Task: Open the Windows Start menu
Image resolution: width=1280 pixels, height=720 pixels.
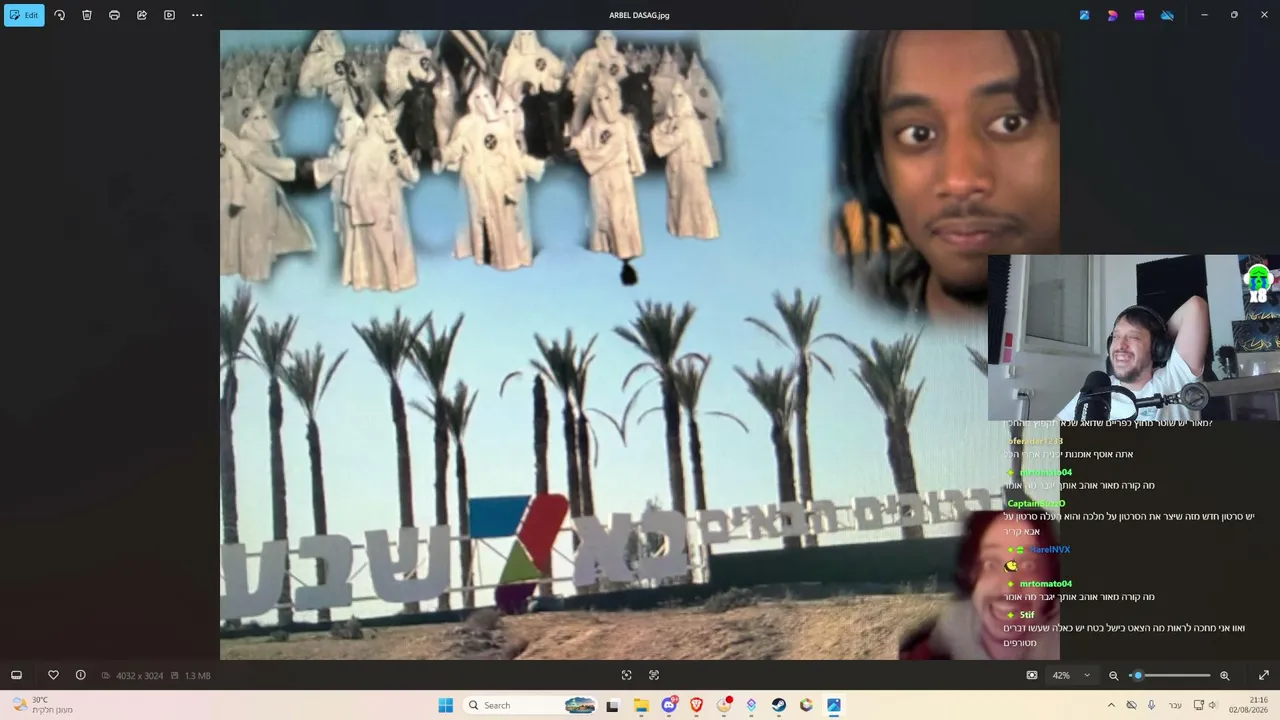Action: (445, 705)
